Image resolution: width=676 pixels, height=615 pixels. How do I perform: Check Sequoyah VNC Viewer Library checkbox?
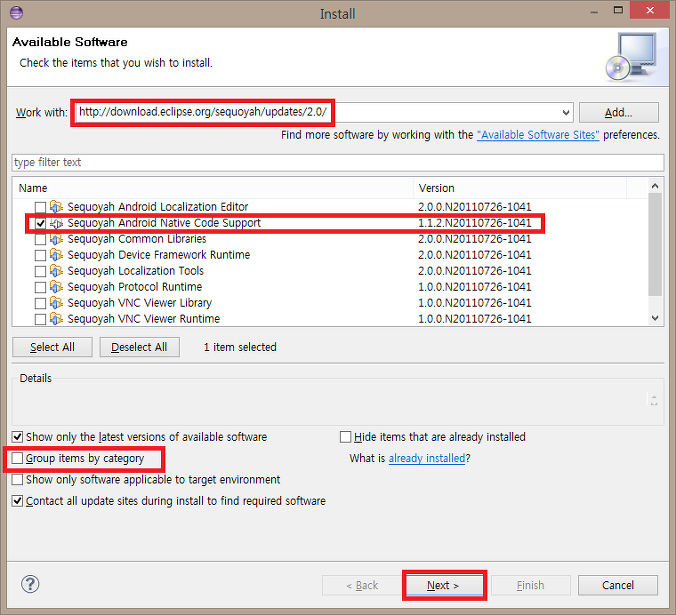(x=40, y=303)
